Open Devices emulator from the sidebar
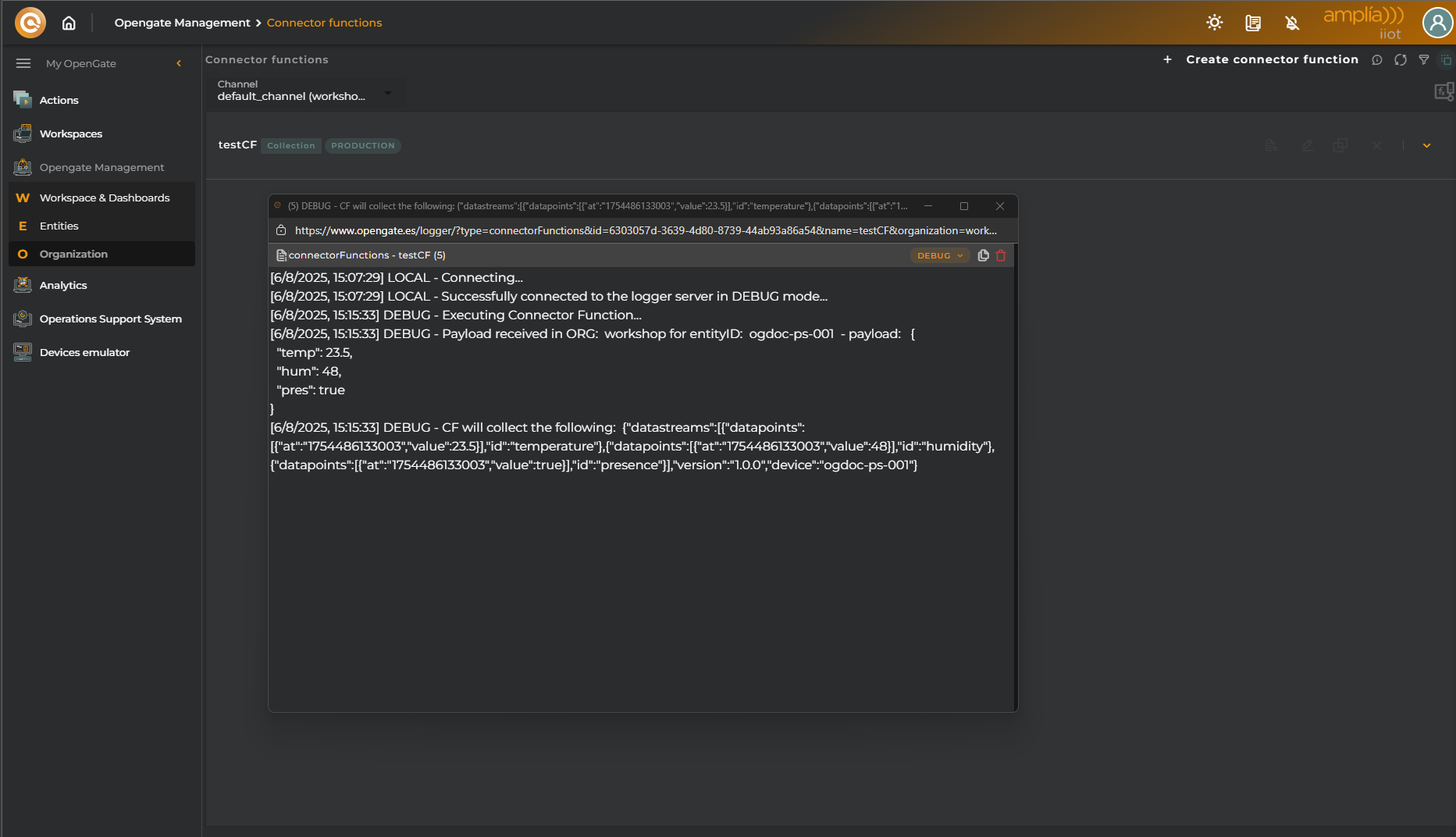 coord(84,353)
